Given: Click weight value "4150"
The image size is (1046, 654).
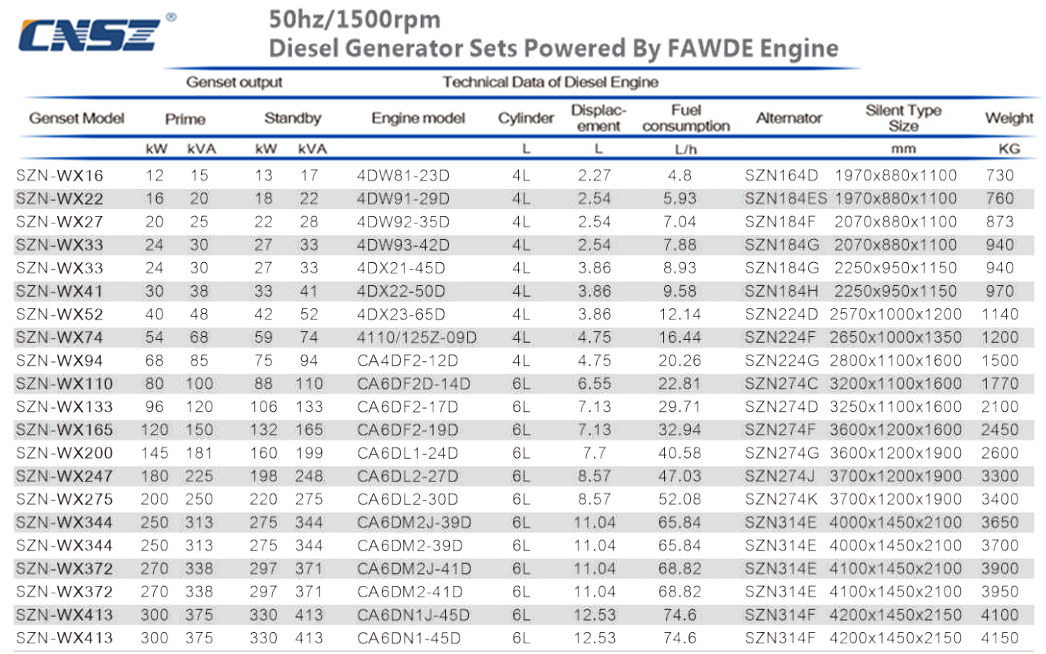Looking at the screenshot, I should click(x=1000, y=638).
